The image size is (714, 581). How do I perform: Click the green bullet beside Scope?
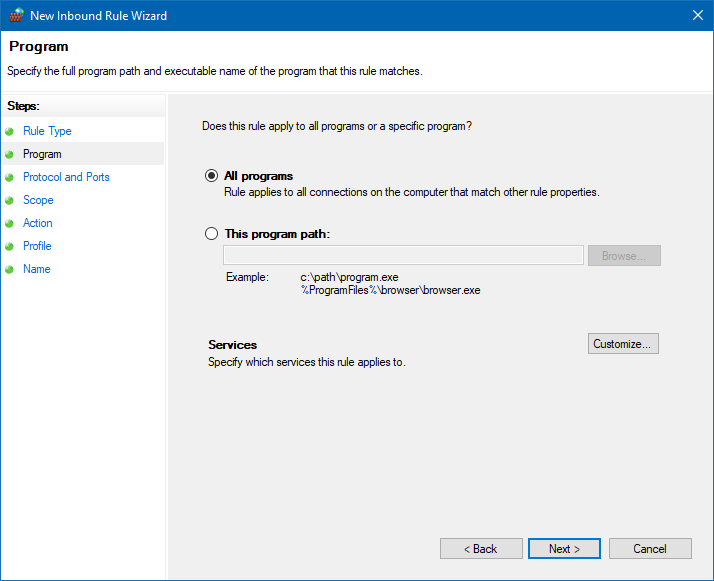[x=10, y=200]
